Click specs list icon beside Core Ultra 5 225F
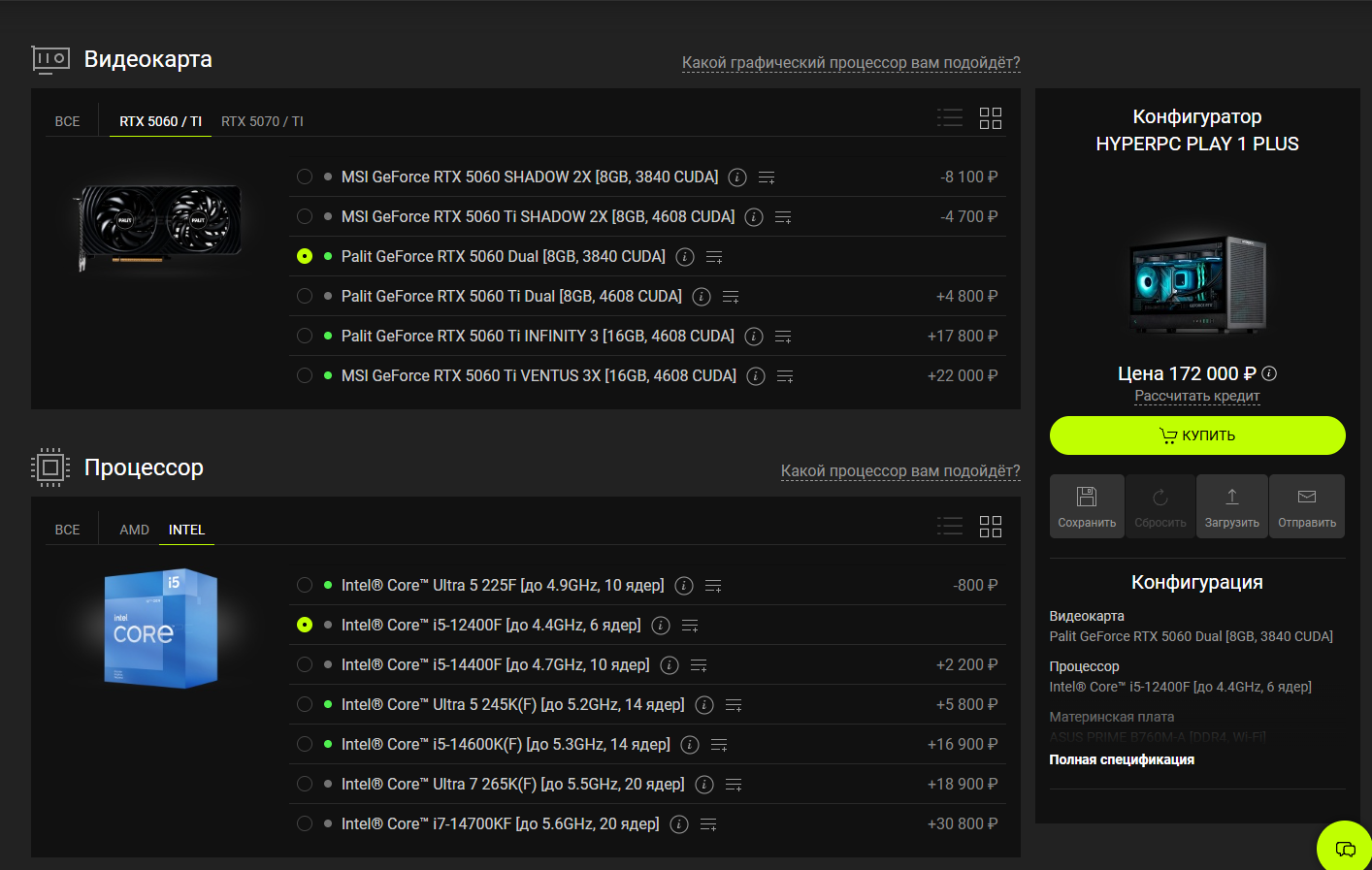The image size is (1372, 870). coord(713,586)
